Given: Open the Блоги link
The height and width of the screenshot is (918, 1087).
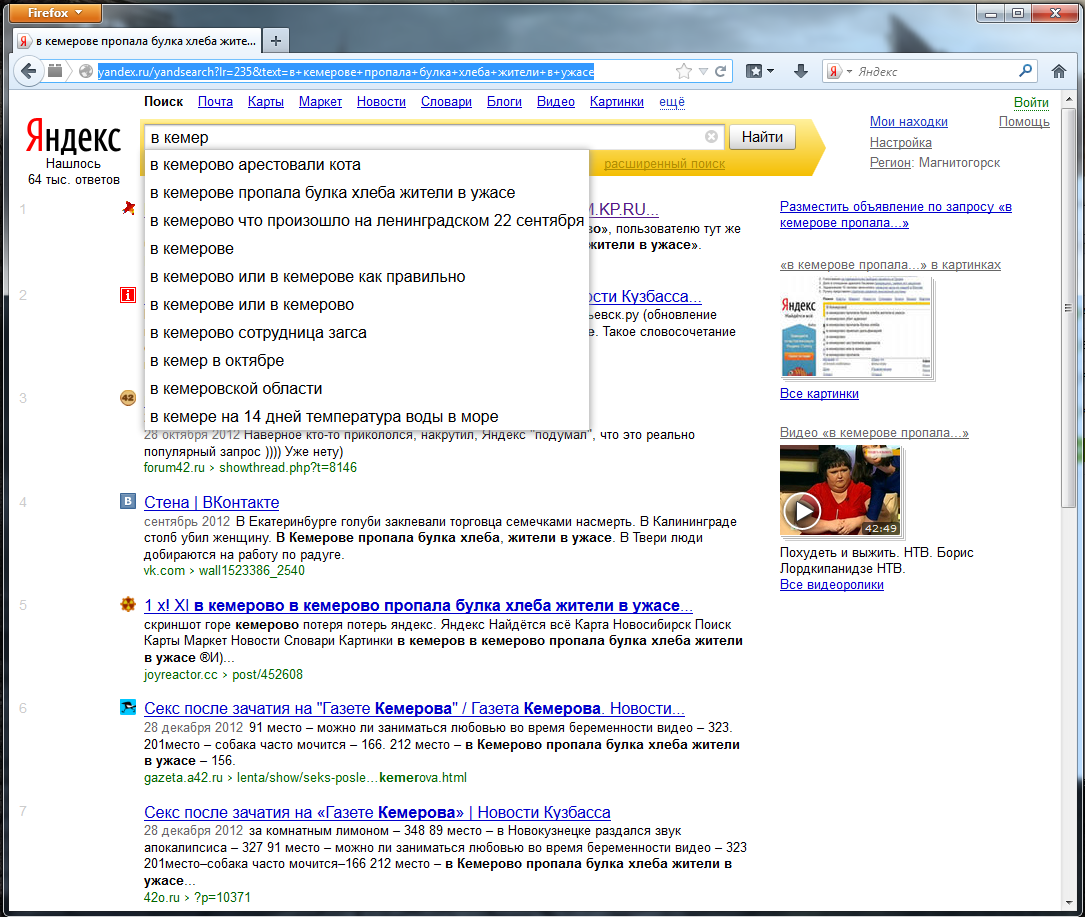Looking at the screenshot, I should (504, 102).
